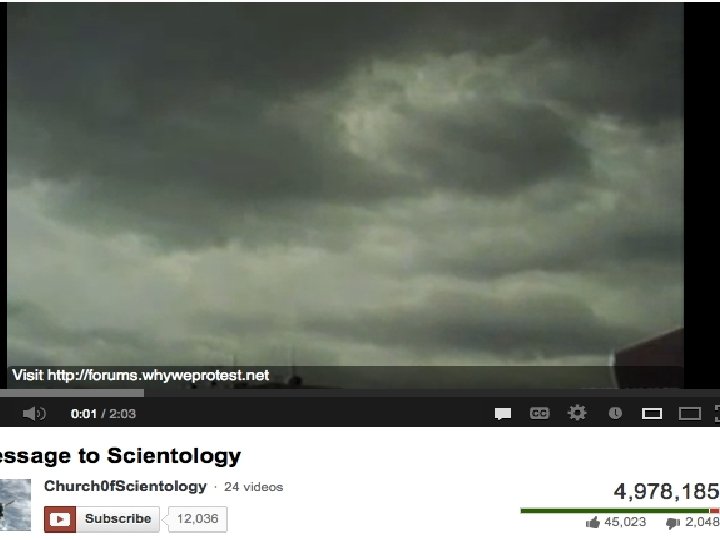
Task: Mute the video with the speaker icon
Action: click(34, 414)
